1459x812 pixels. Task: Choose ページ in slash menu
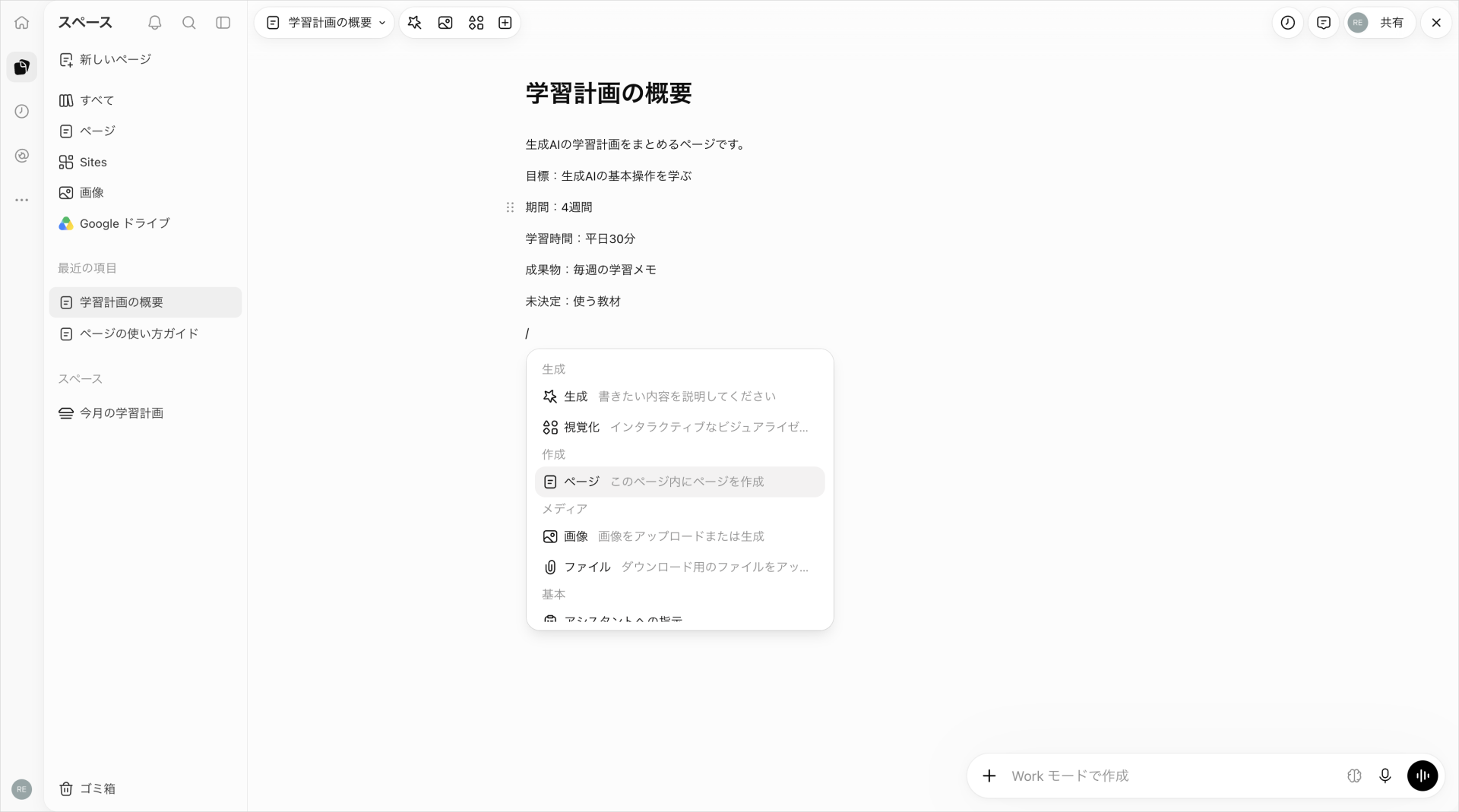[x=679, y=482]
